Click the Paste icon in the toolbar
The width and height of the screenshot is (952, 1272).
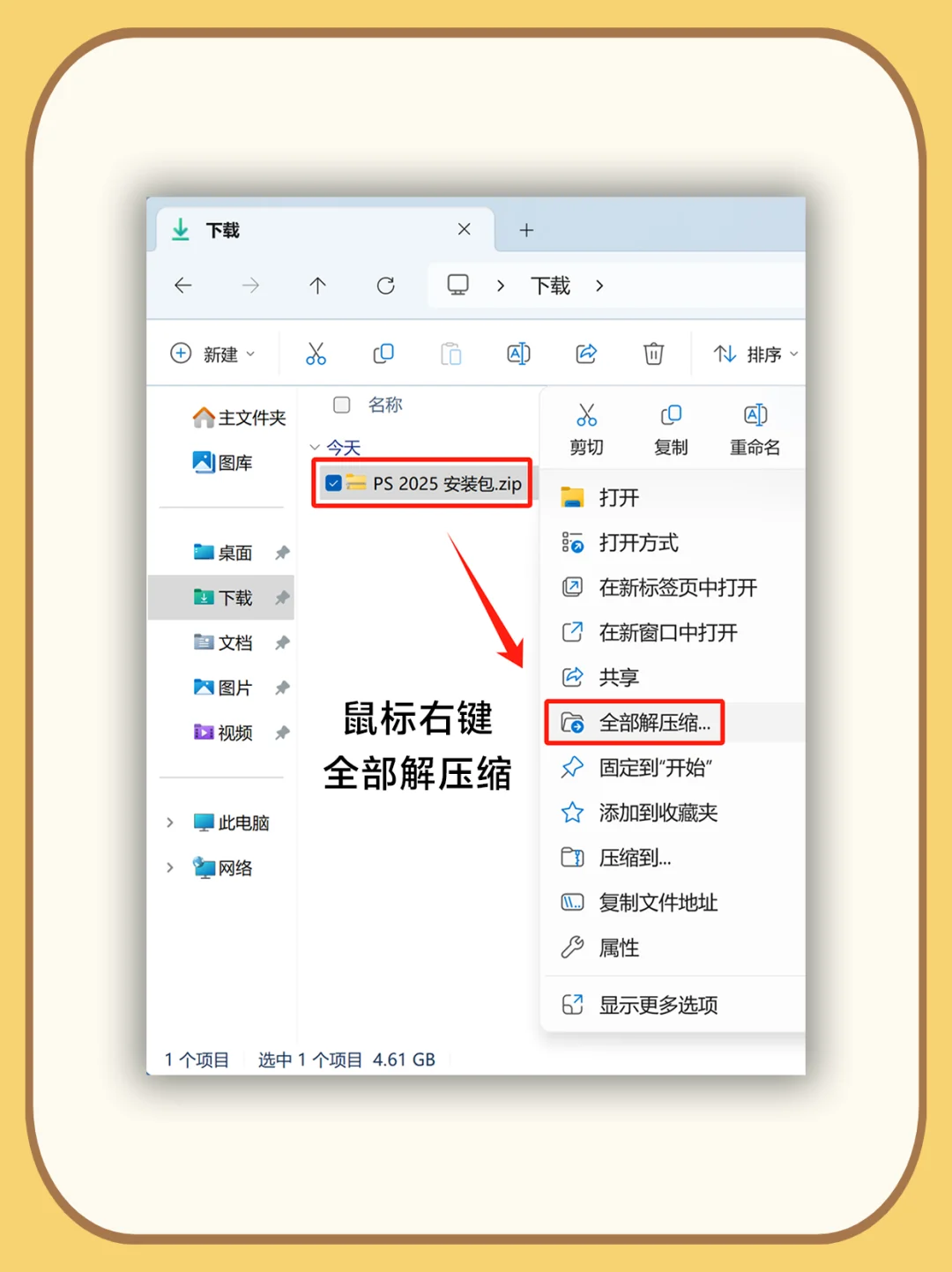tap(450, 353)
